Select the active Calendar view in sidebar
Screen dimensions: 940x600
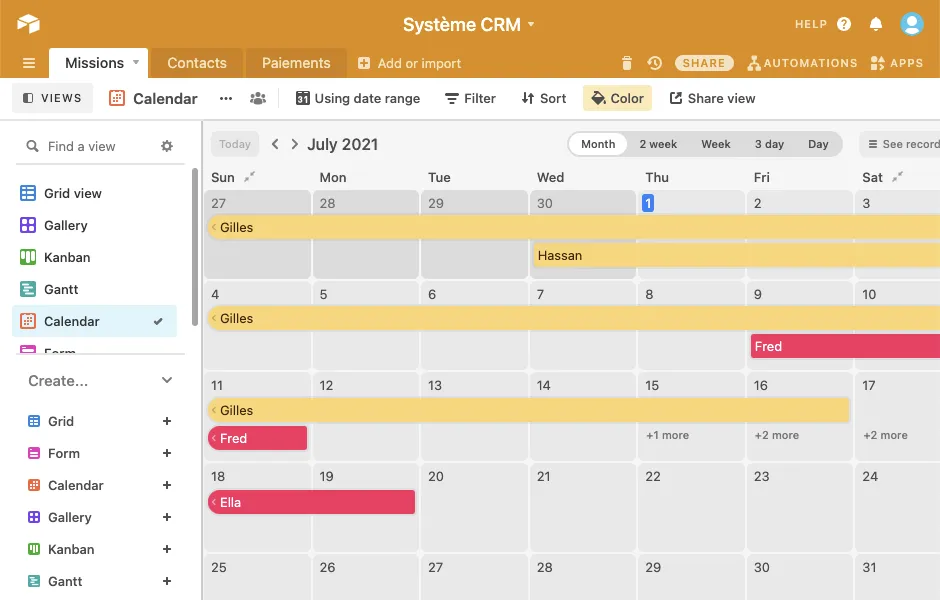(x=94, y=321)
